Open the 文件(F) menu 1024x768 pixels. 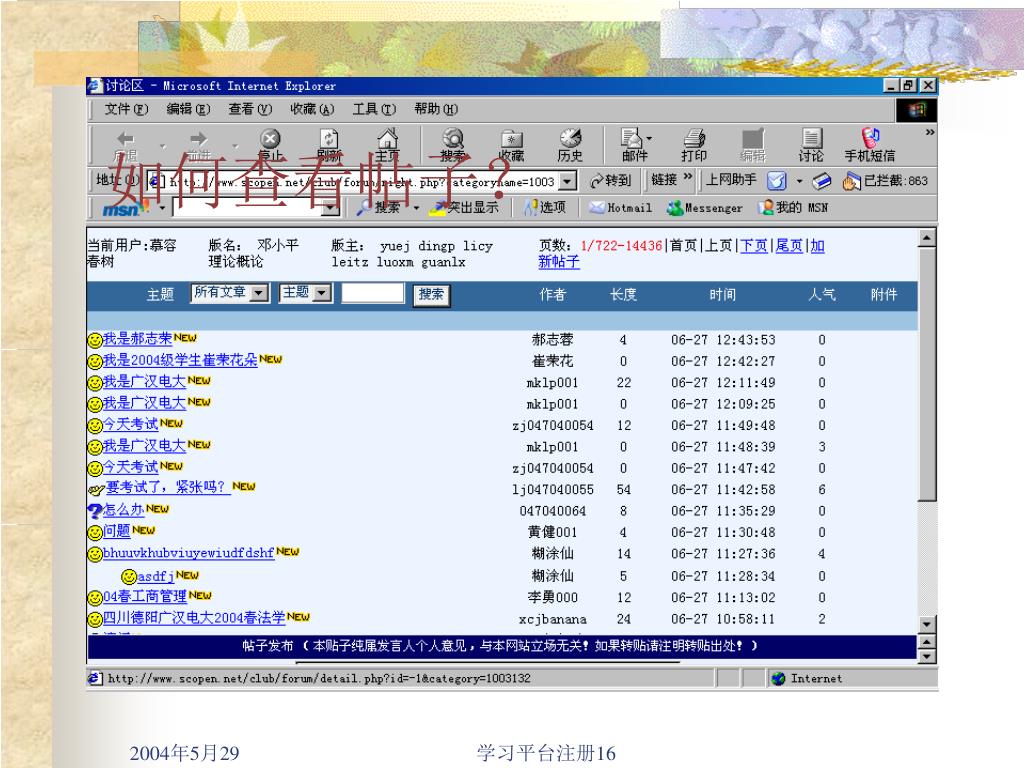pos(126,109)
